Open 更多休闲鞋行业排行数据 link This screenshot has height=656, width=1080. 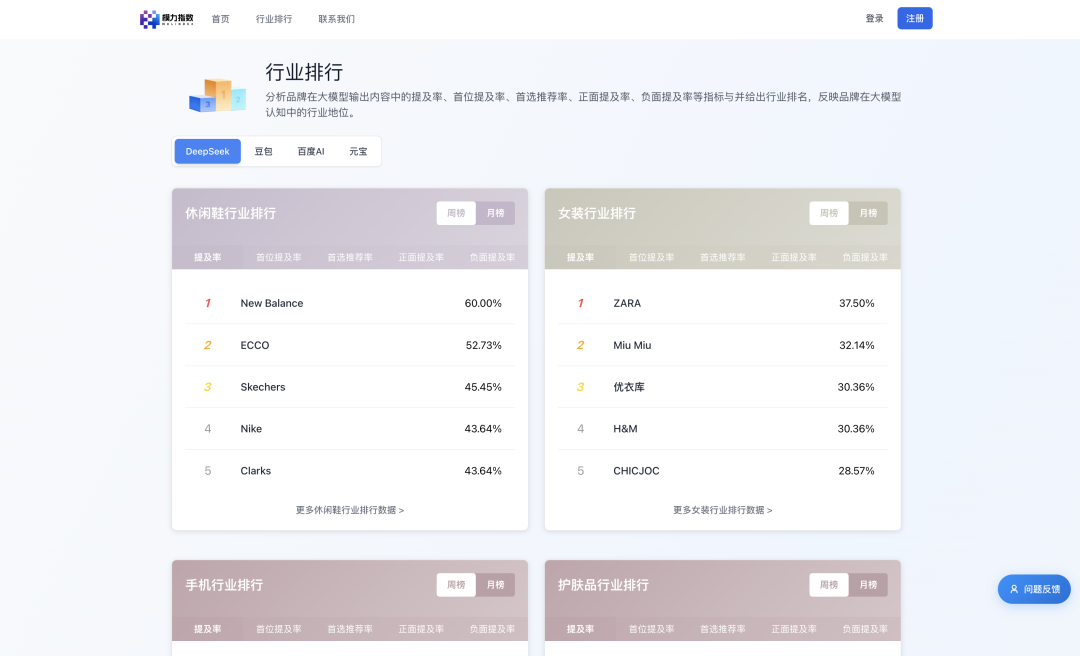click(350, 511)
